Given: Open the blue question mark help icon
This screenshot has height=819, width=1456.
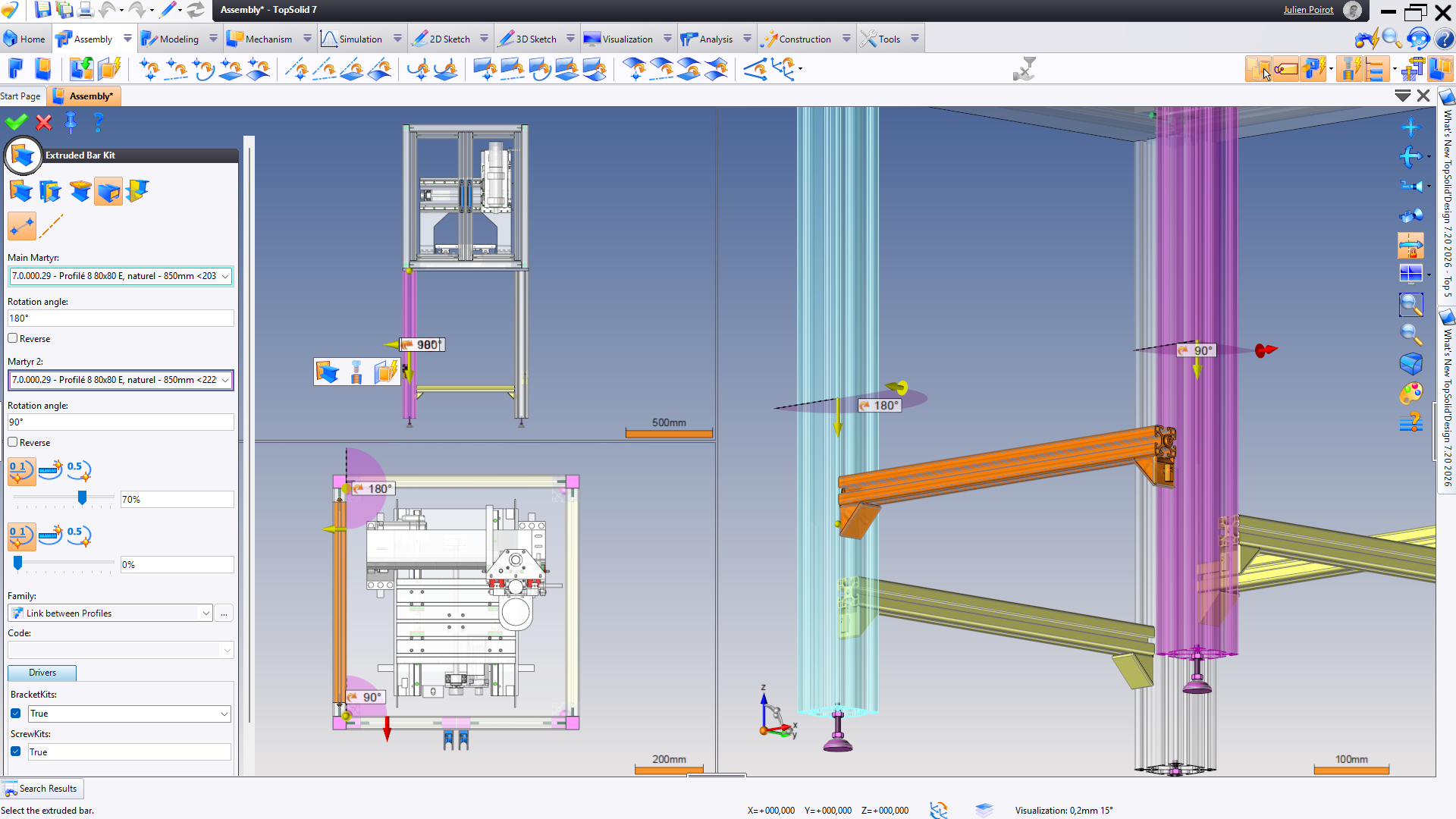Looking at the screenshot, I should 98,122.
